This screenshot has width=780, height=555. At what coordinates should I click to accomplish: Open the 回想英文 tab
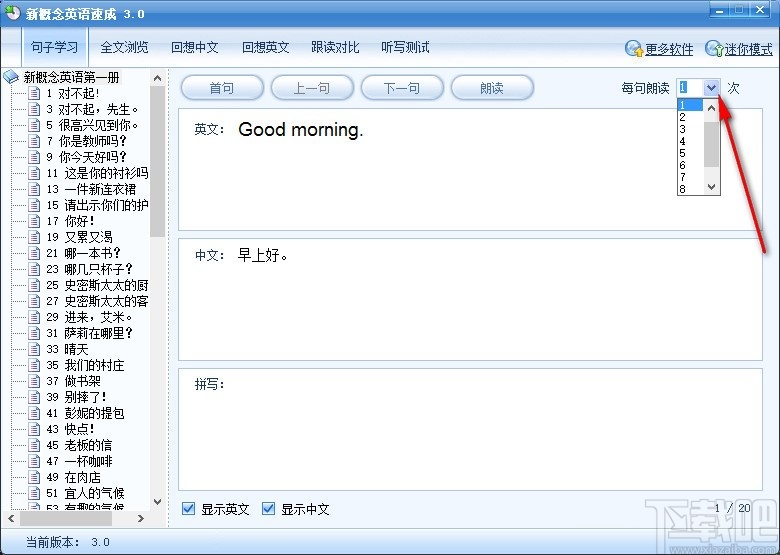[265, 47]
